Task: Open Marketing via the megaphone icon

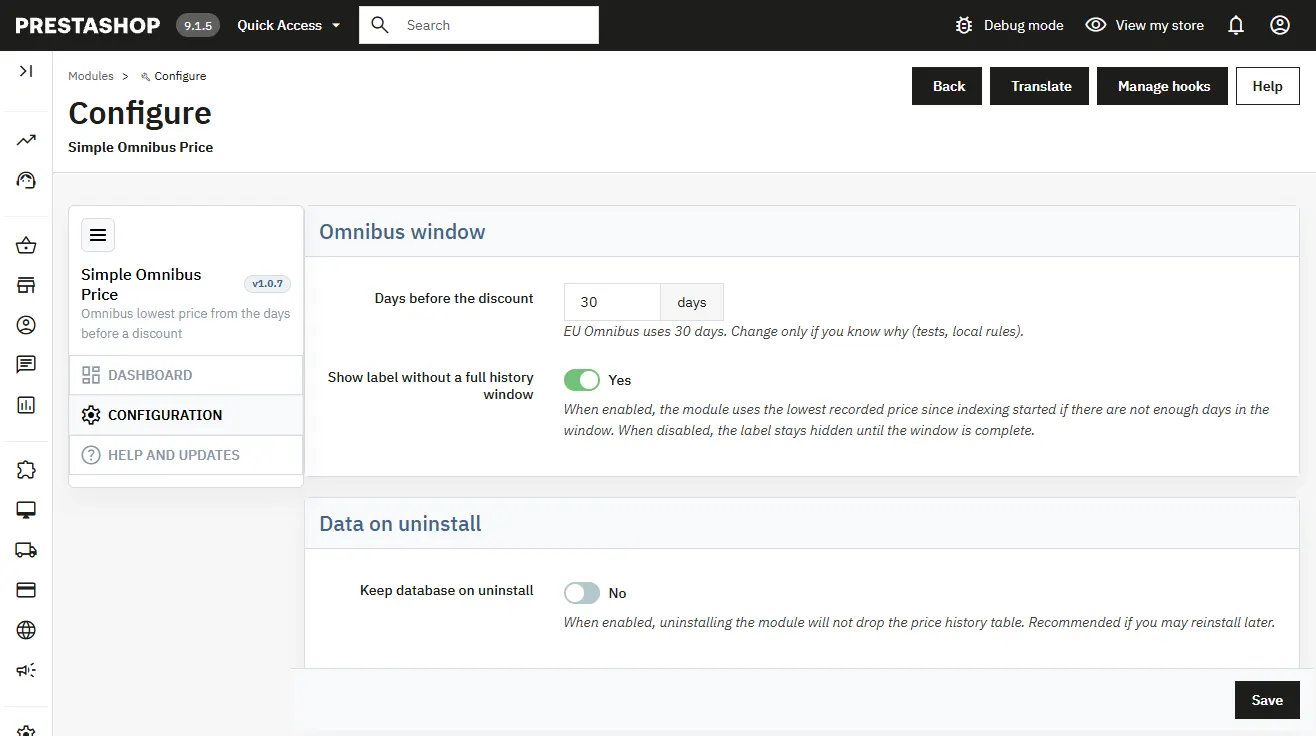Action: [x=26, y=670]
